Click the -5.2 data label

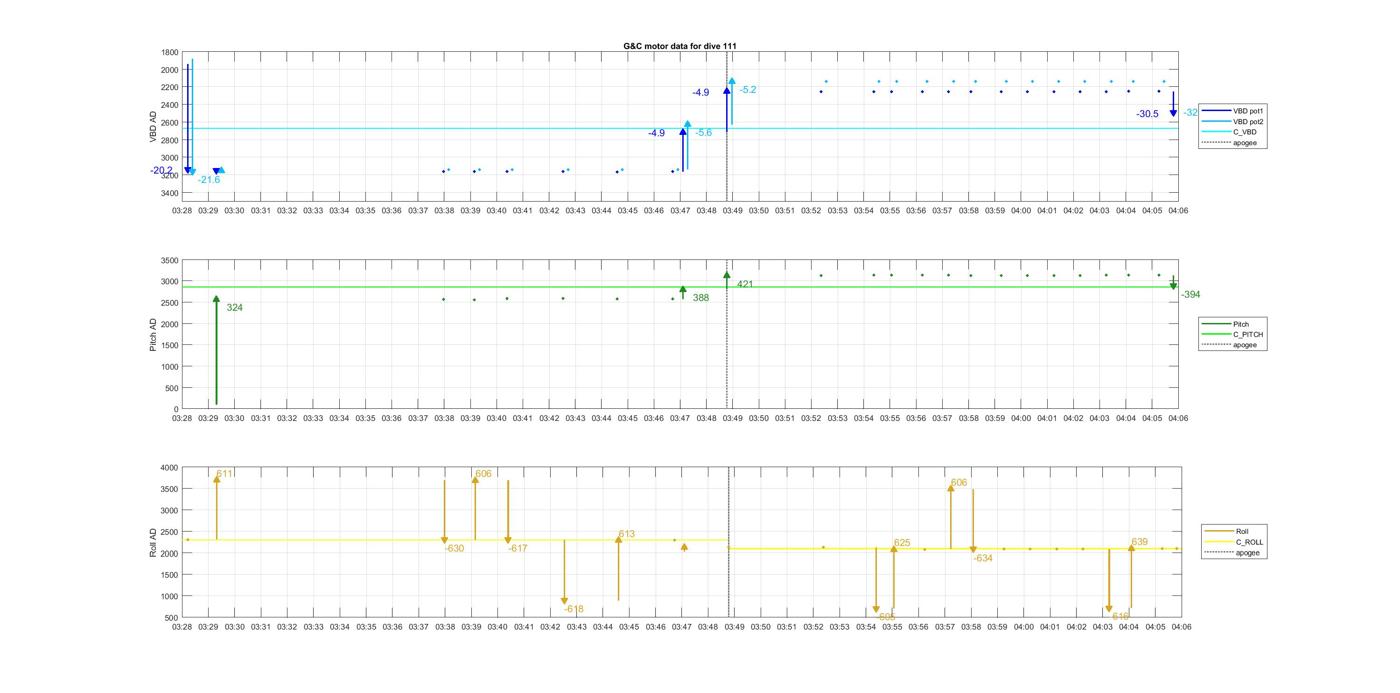click(x=748, y=90)
